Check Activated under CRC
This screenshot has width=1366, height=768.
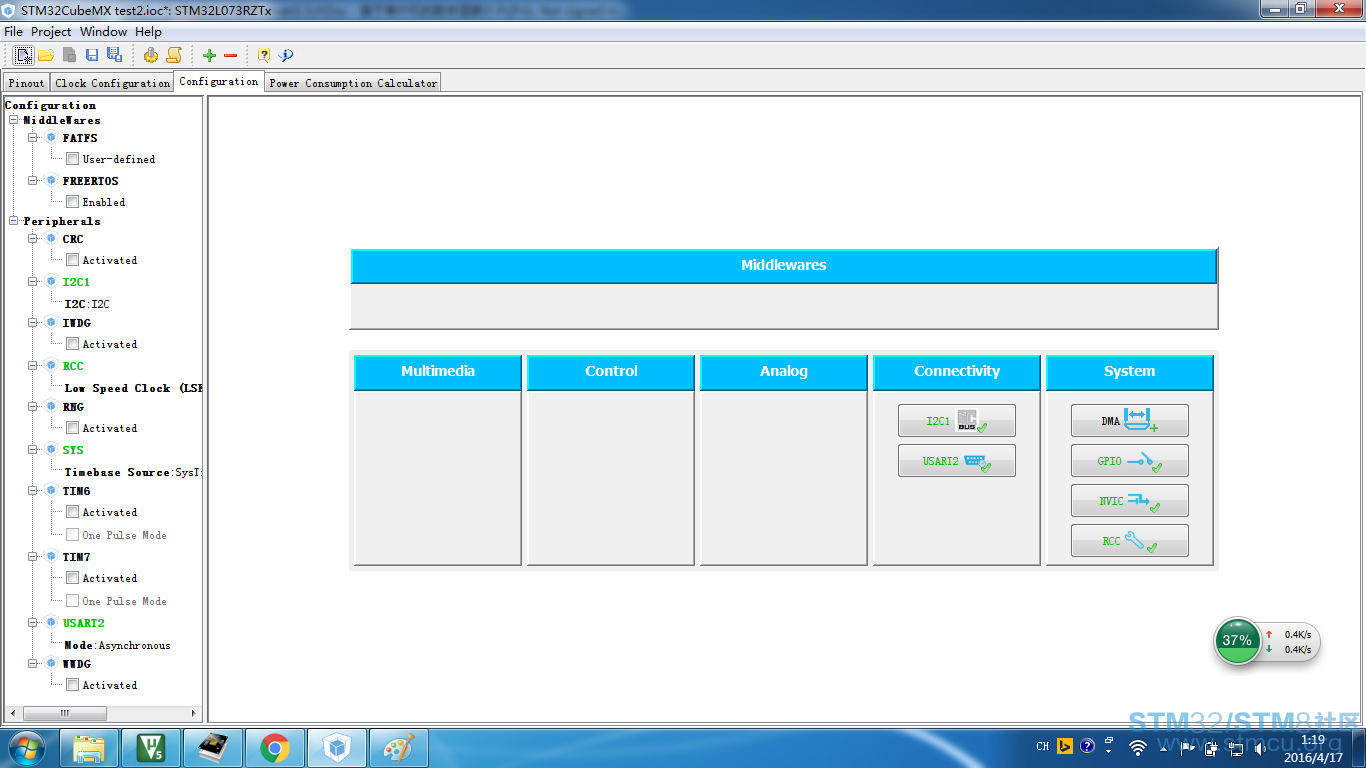pyautogui.click(x=72, y=260)
